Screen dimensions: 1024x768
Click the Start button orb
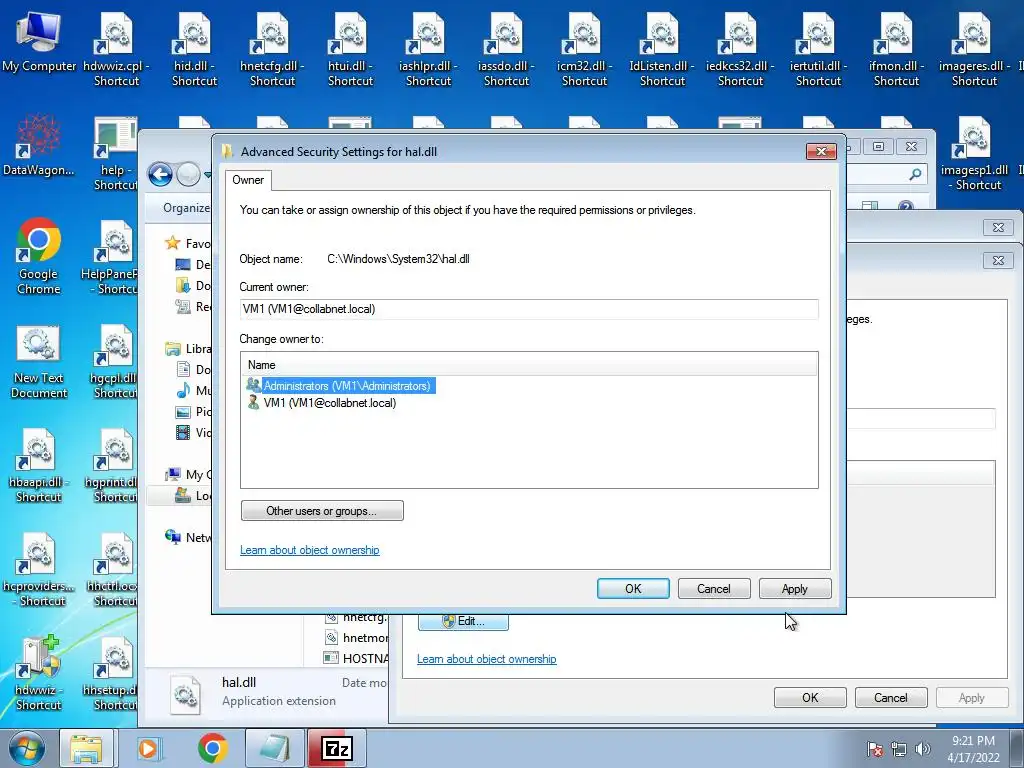(x=27, y=748)
